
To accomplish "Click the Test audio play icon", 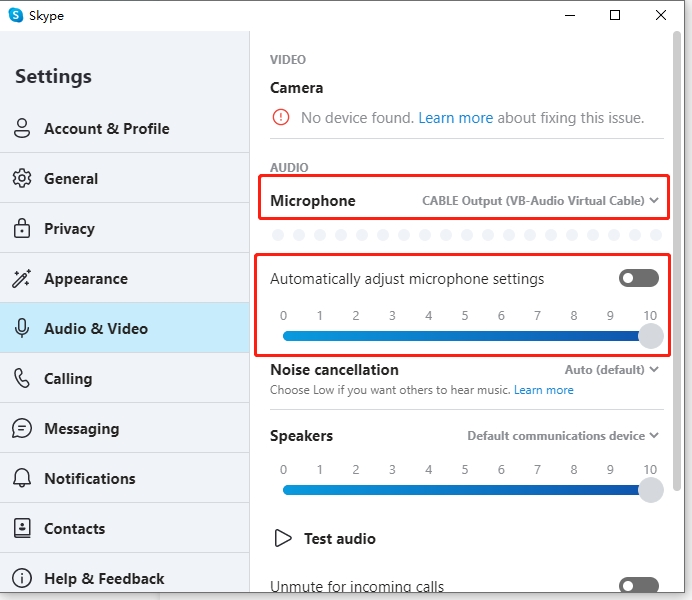I will [x=283, y=539].
